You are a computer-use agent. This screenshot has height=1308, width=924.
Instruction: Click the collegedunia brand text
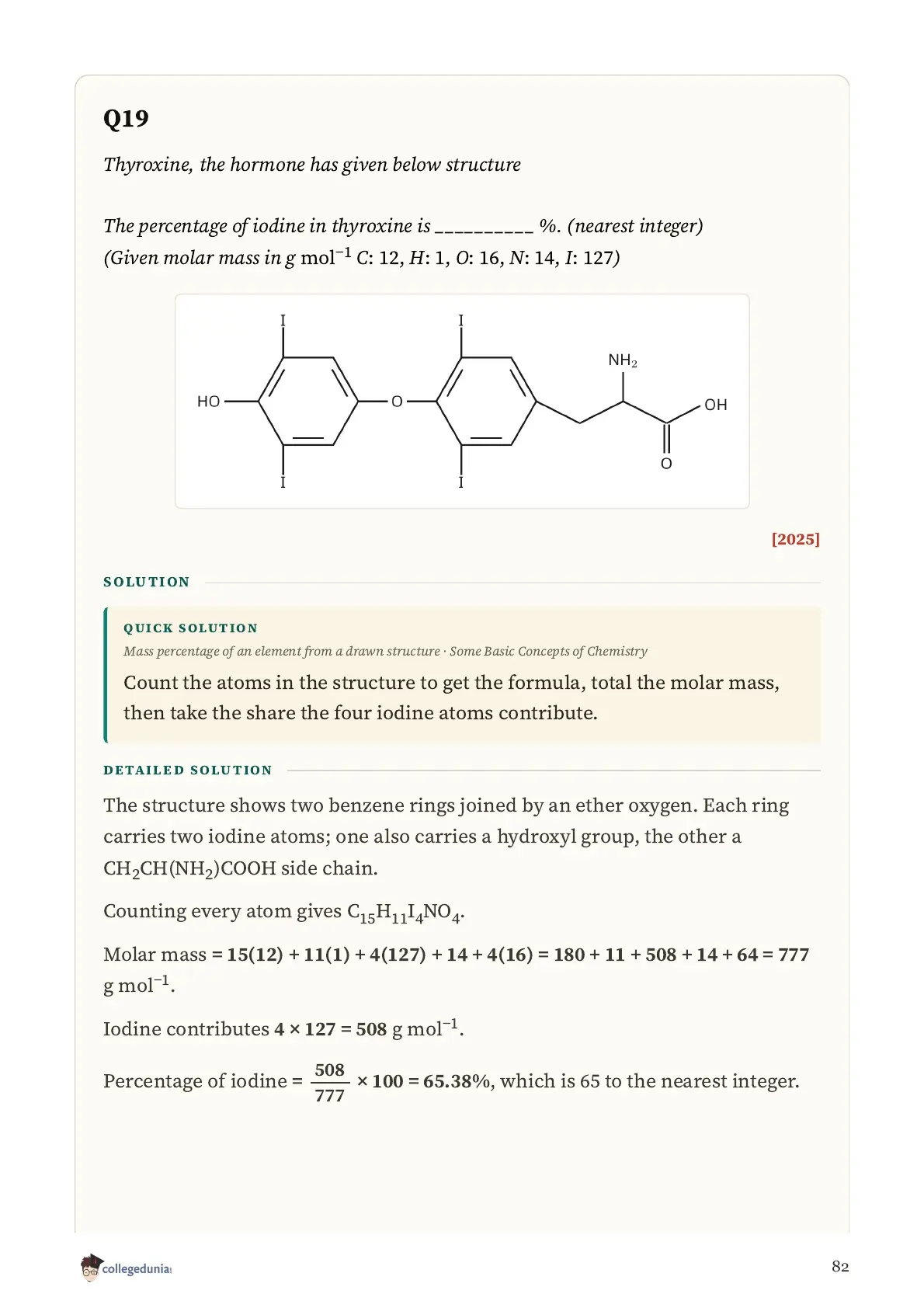click(137, 1268)
